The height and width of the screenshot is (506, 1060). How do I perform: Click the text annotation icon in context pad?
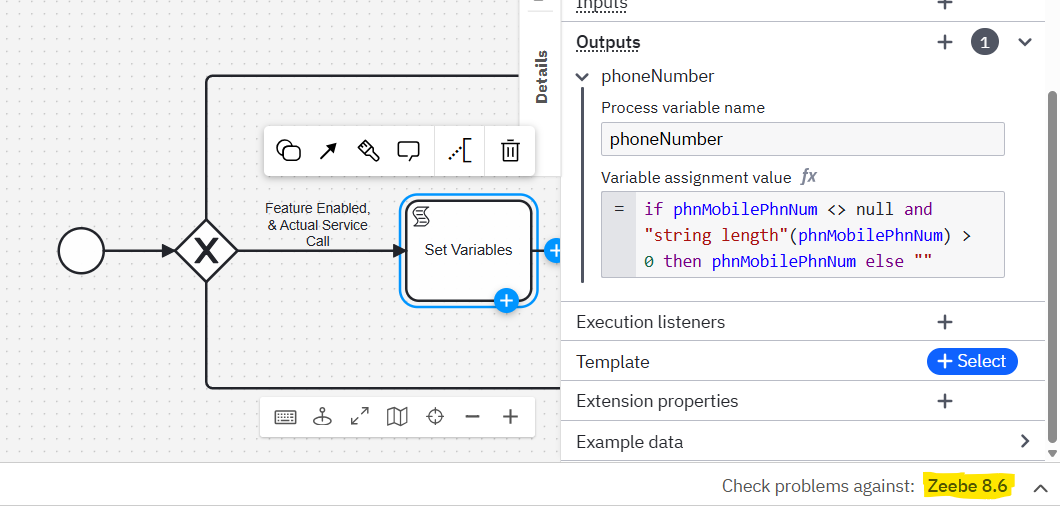tap(459, 151)
